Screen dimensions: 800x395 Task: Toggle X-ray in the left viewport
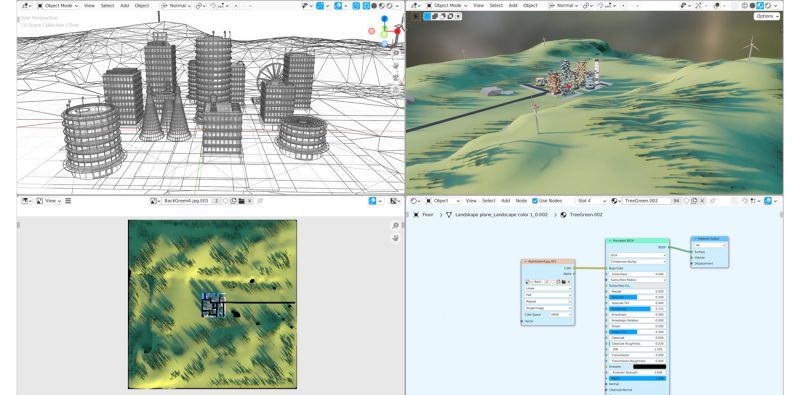click(x=356, y=6)
